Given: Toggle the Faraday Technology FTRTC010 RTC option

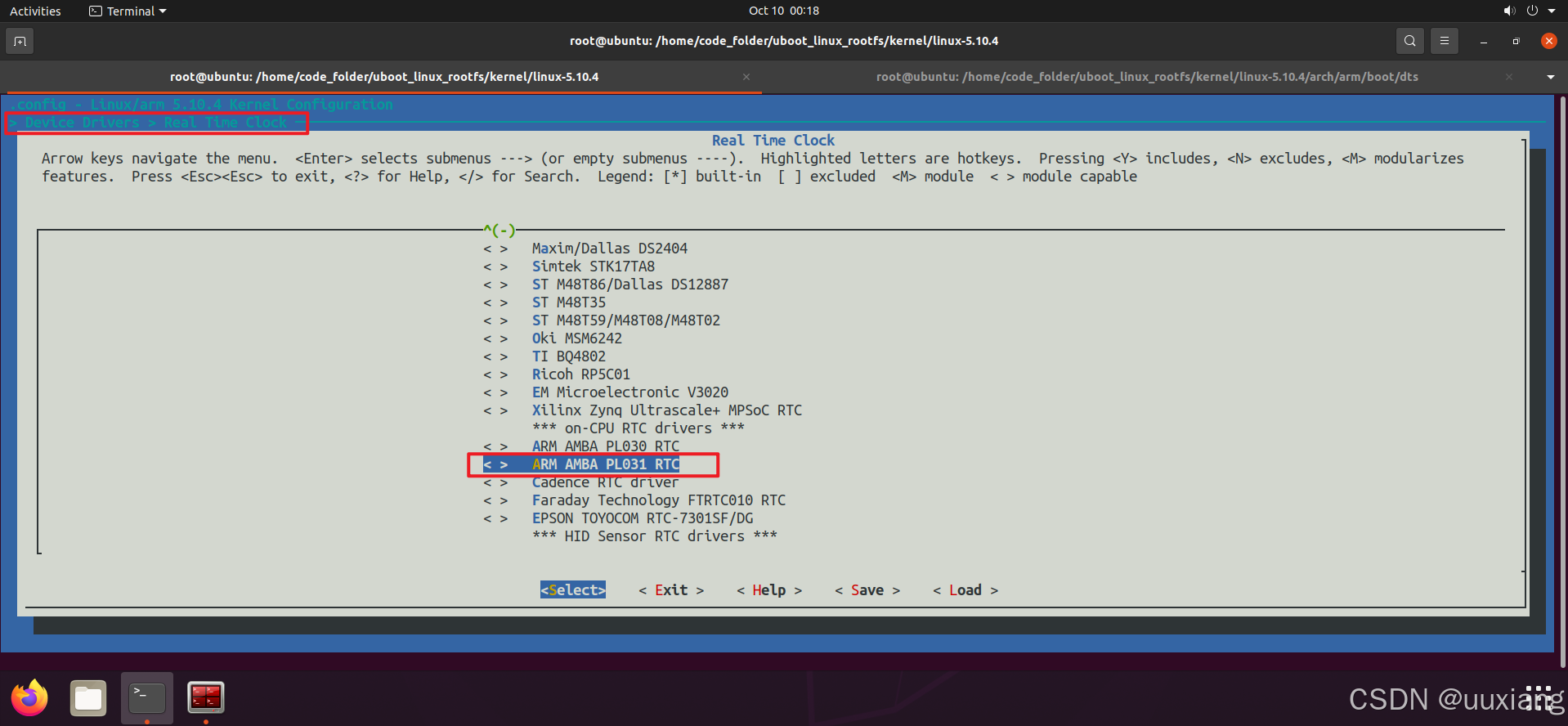Looking at the screenshot, I should (x=634, y=500).
